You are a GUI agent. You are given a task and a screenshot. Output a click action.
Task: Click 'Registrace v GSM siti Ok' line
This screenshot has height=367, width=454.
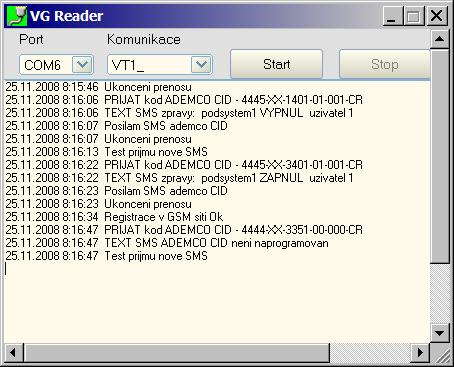pos(114,217)
